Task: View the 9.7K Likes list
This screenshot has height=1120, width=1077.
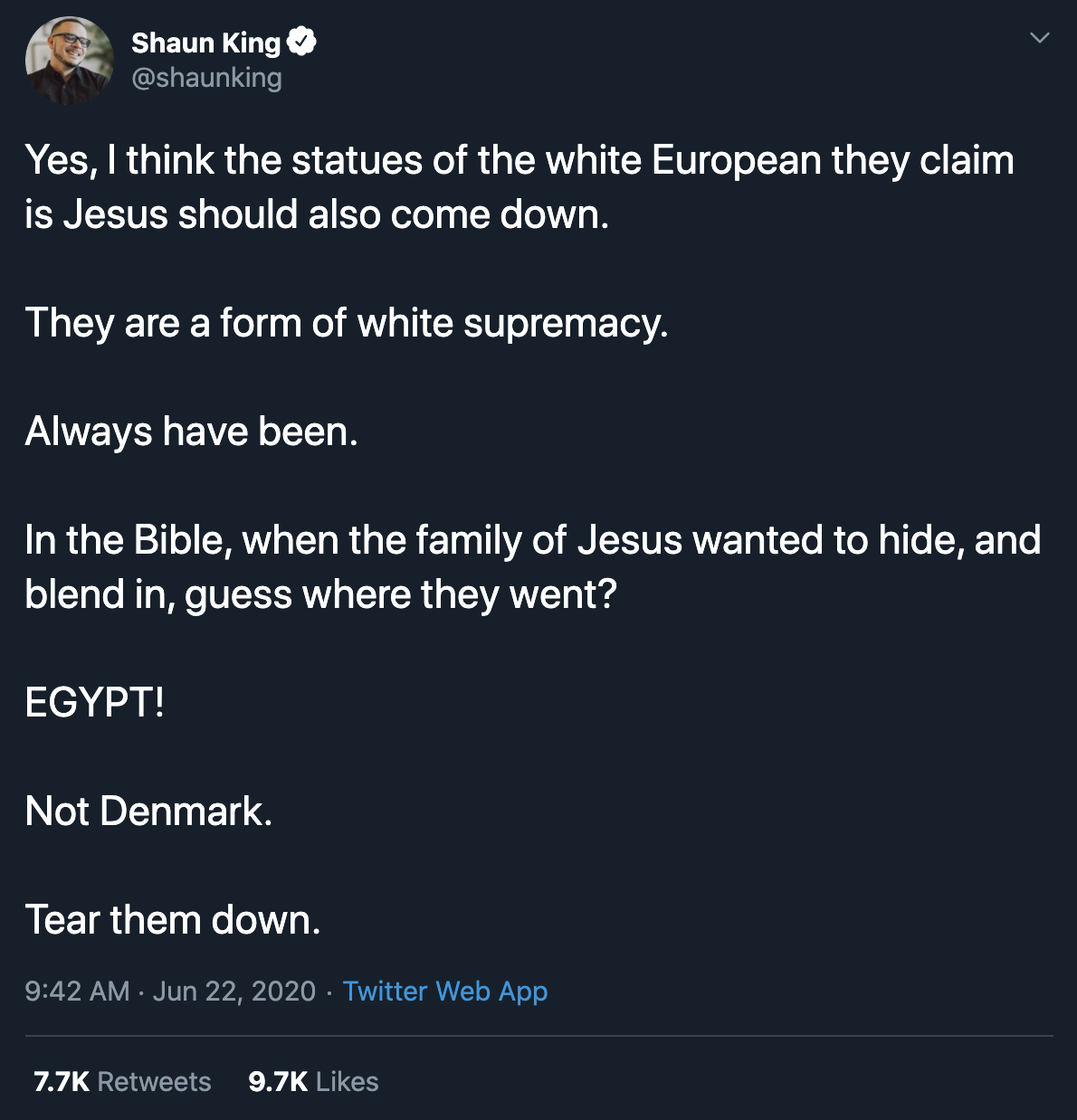Action: [313, 1082]
